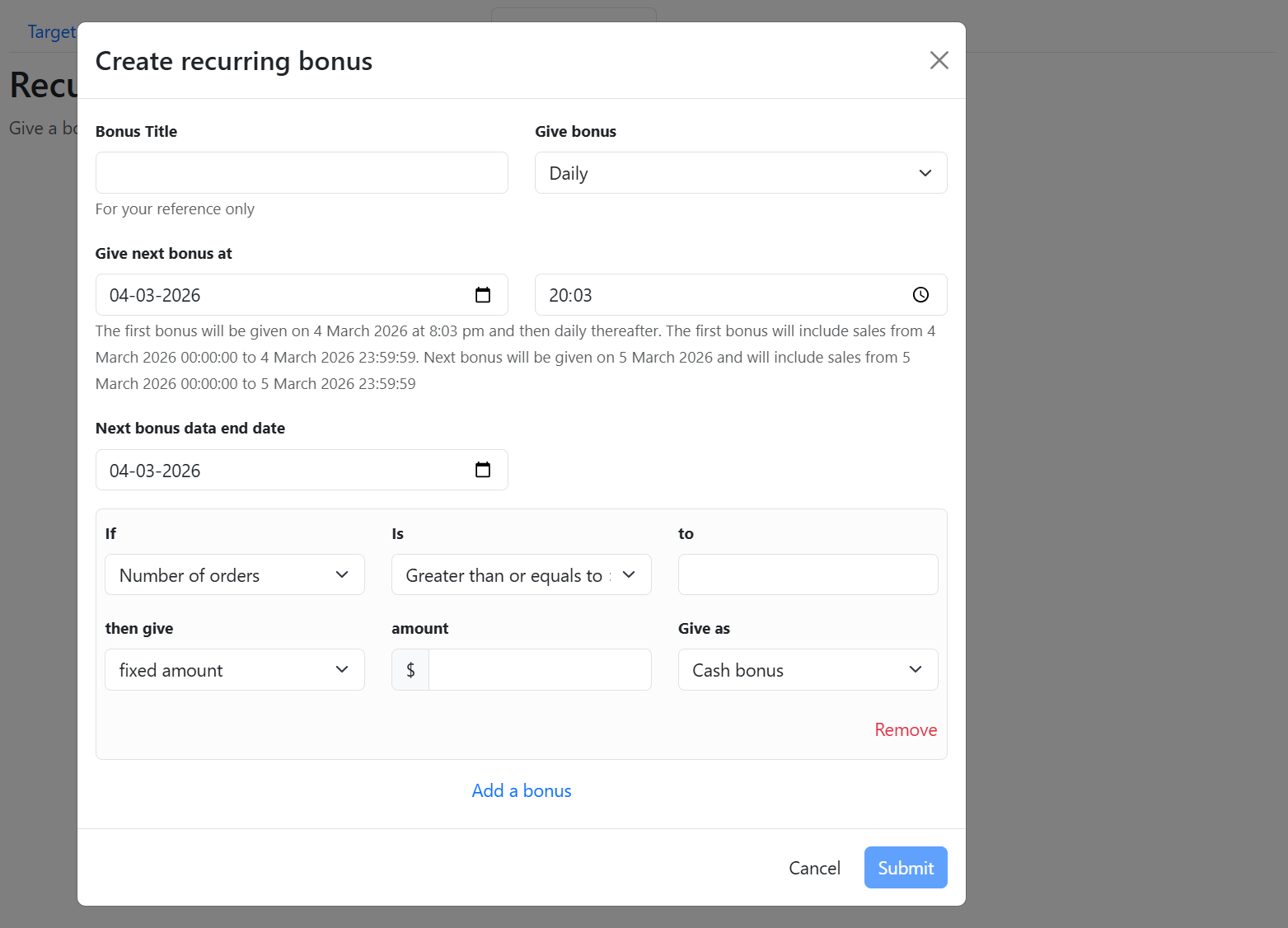
Task: Submit the recurring bonus form
Action: [x=905, y=868]
